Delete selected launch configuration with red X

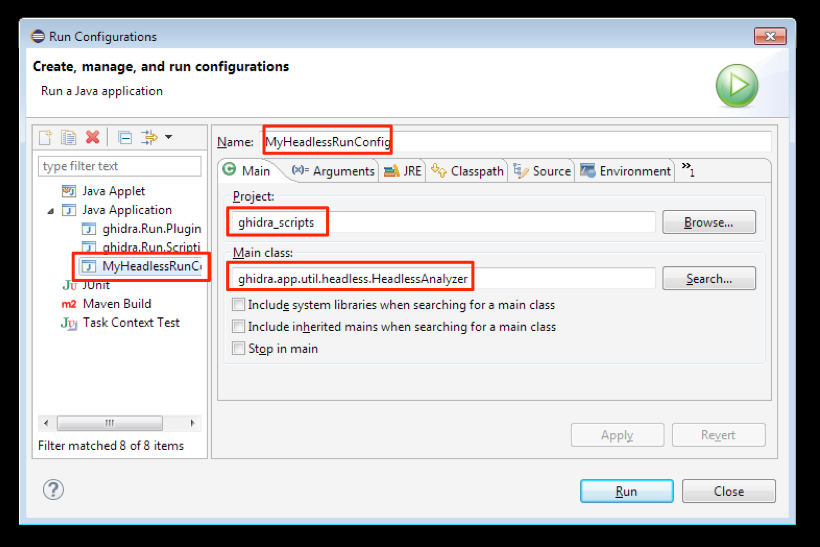92,137
